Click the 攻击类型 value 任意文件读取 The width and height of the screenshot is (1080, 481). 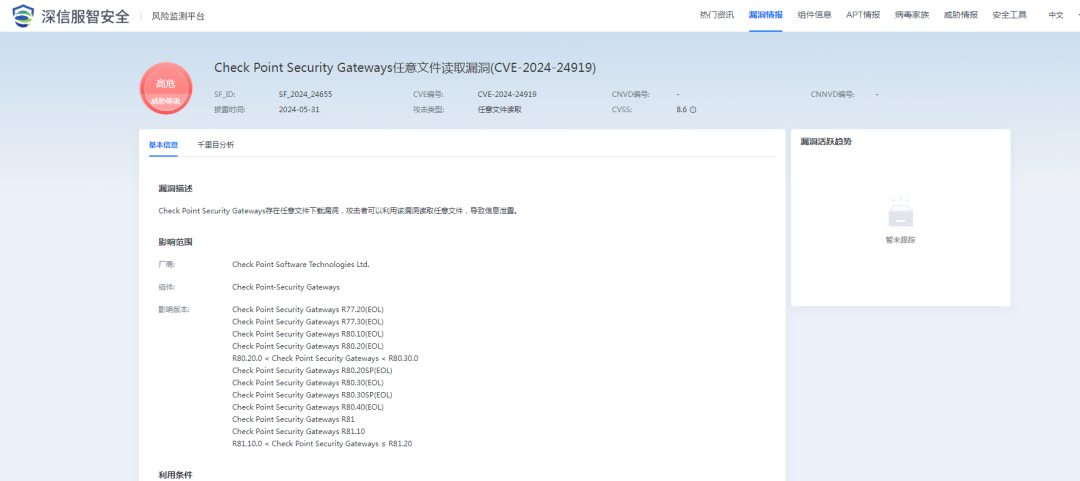pos(499,110)
